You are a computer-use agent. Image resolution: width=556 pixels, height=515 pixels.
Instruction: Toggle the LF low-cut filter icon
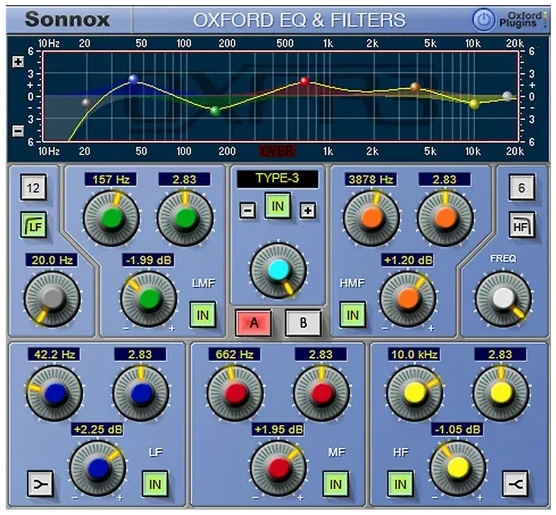click(34, 225)
